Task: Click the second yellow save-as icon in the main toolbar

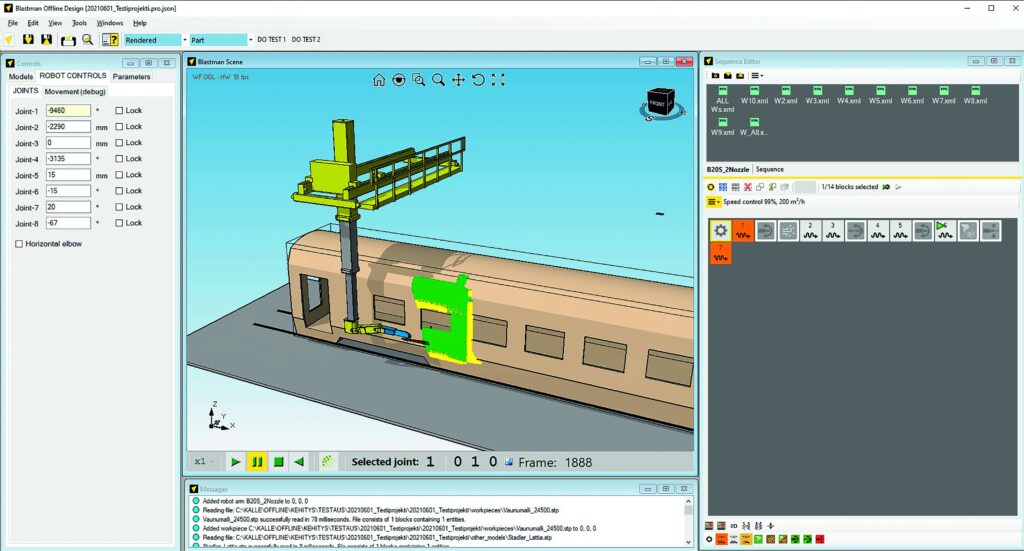Action: (x=46, y=40)
